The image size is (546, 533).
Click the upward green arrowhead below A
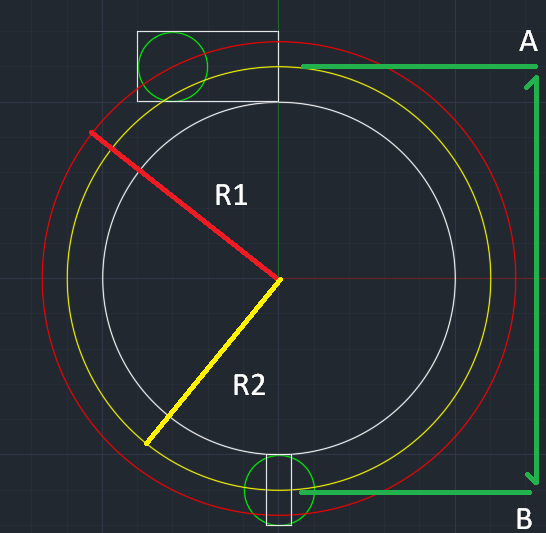pos(533,82)
